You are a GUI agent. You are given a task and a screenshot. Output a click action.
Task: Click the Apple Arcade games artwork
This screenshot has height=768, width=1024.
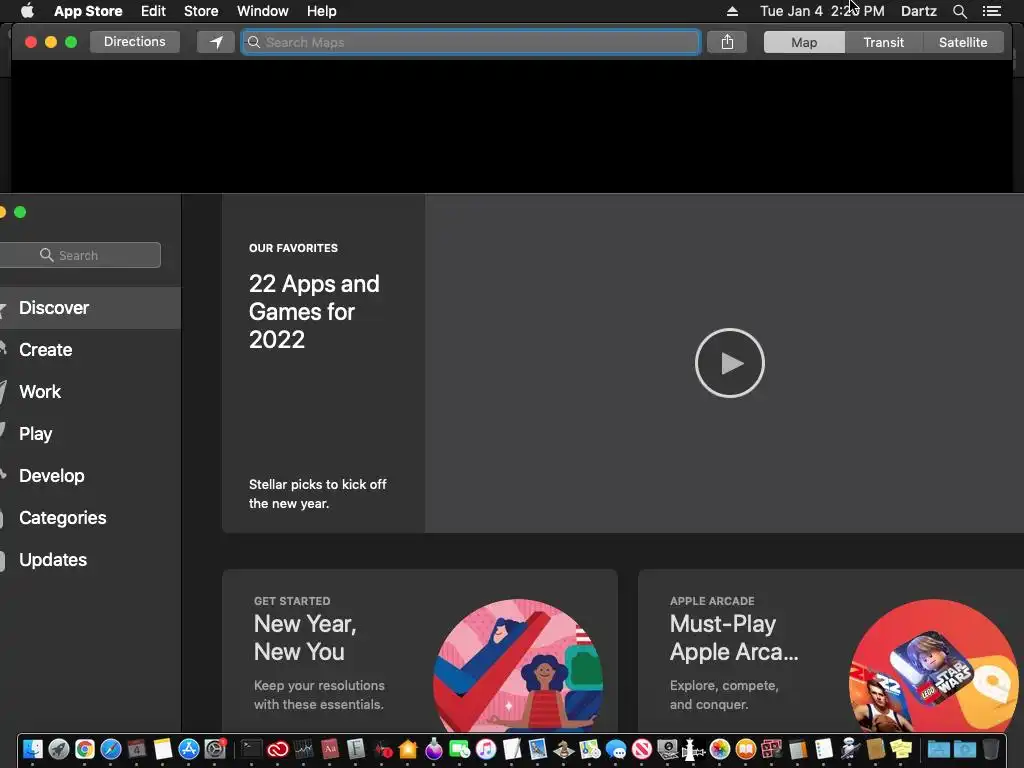click(933, 665)
